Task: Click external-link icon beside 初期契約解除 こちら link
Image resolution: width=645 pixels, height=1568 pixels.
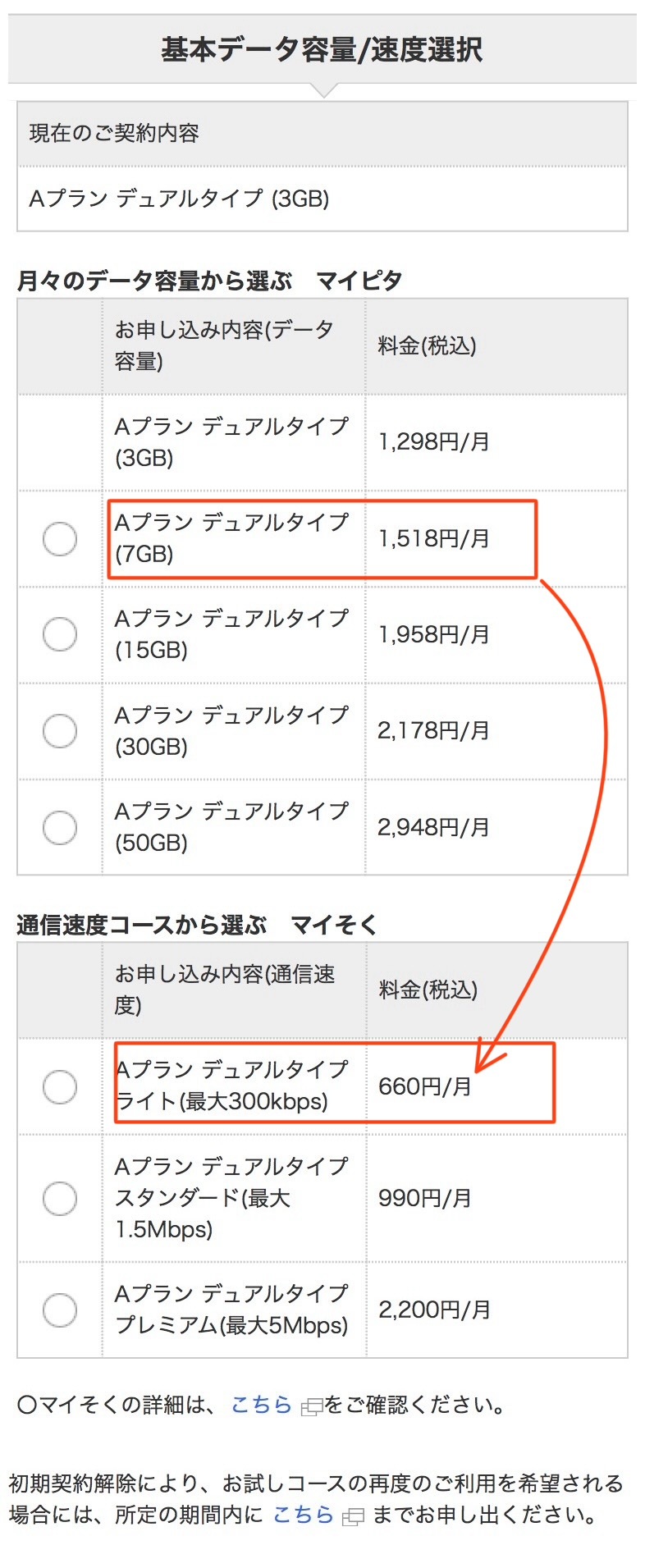Action: [353, 1518]
